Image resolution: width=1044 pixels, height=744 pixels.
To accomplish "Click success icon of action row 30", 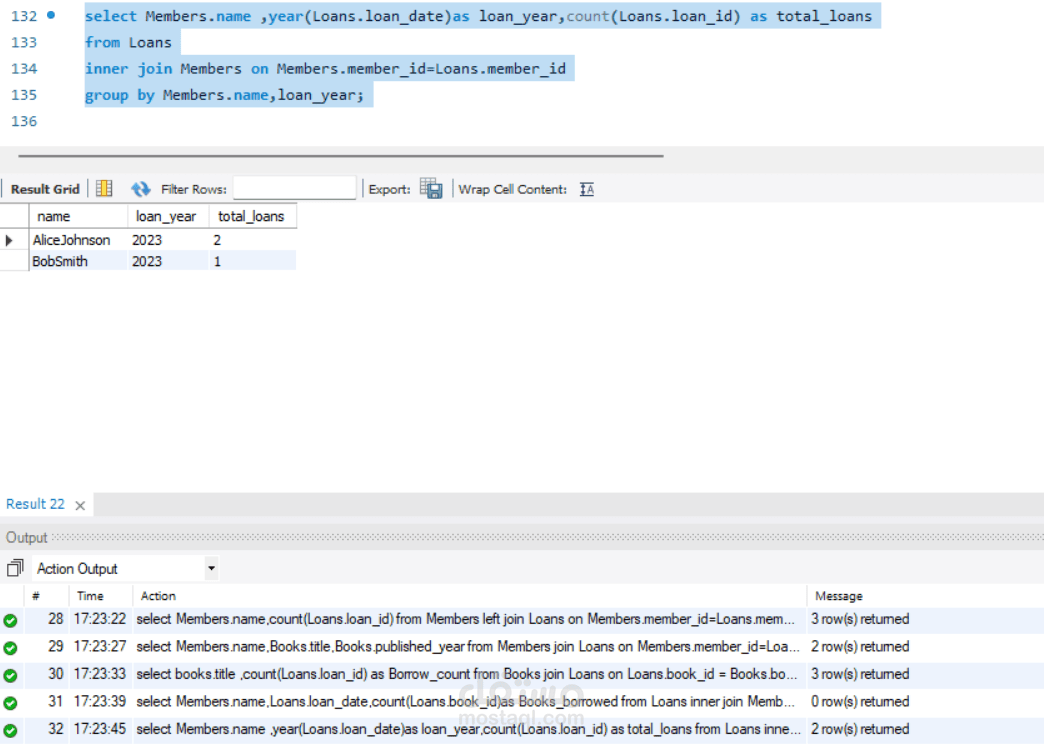I will (10, 675).
